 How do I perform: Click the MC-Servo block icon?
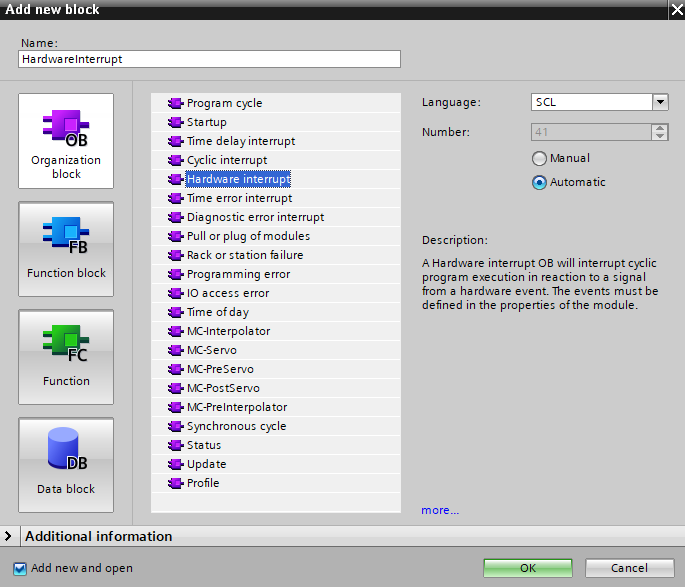(176, 350)
